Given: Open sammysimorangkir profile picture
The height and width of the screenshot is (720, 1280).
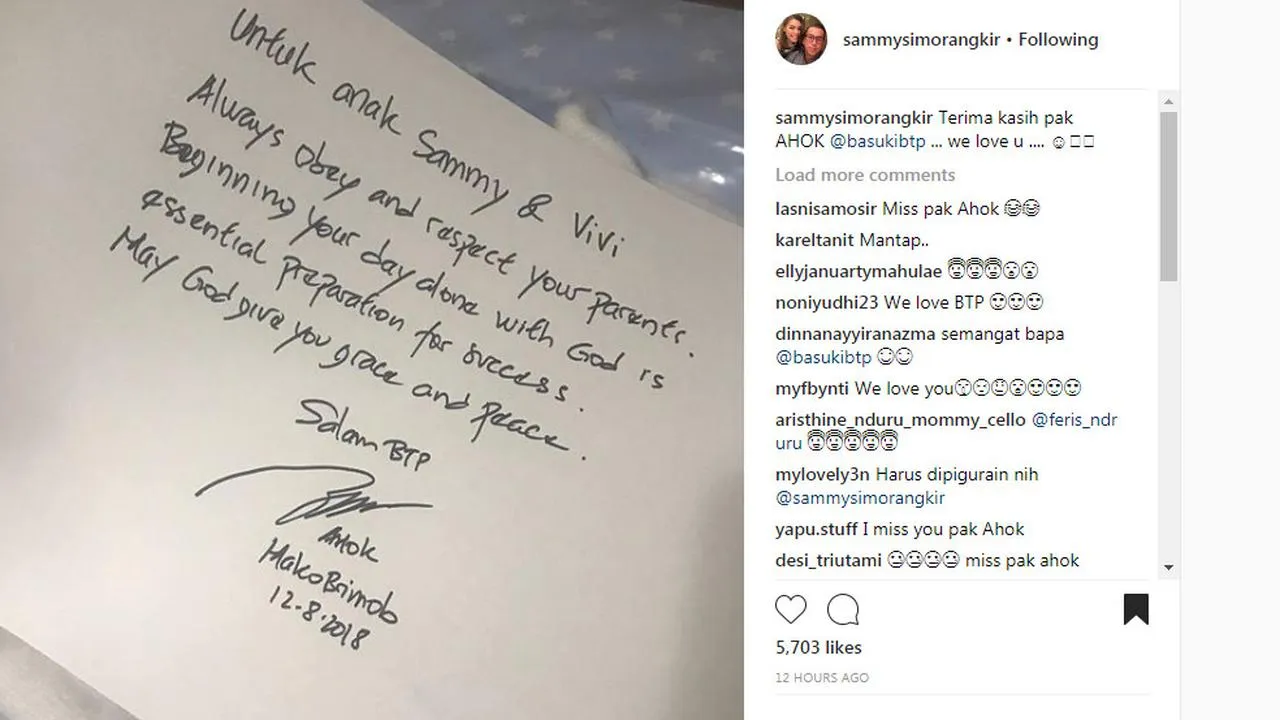Looking at the screenshot, I should click(x=802, y=39).
